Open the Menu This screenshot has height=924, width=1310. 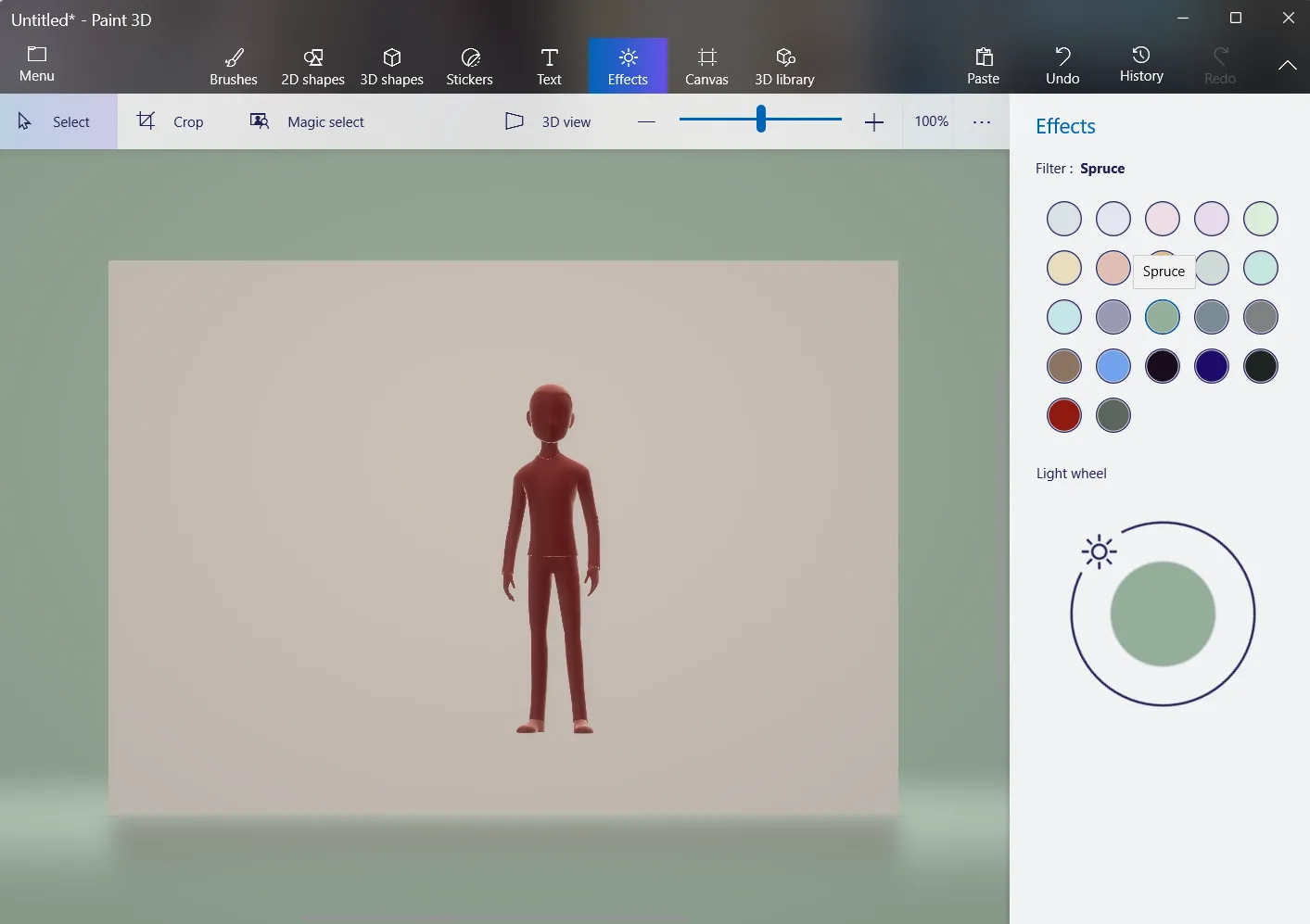point(36,63)
